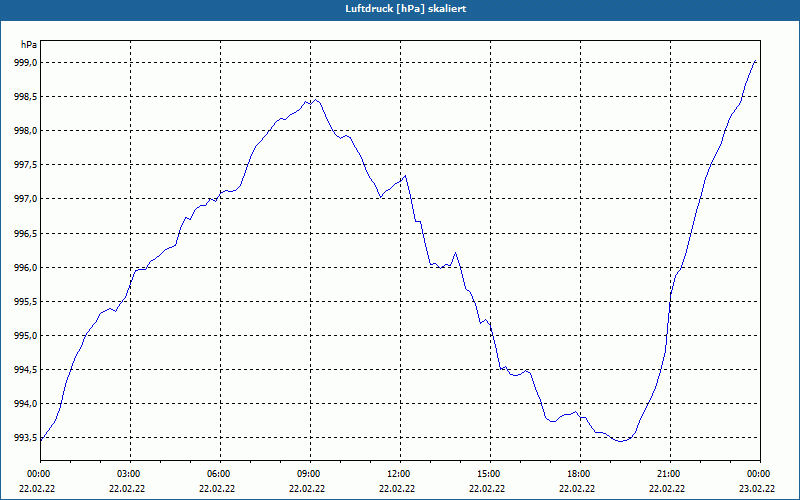This screenshot has width=800, height=500.
Task: Click the 23.02.22 date label
Action: point(758,488)
